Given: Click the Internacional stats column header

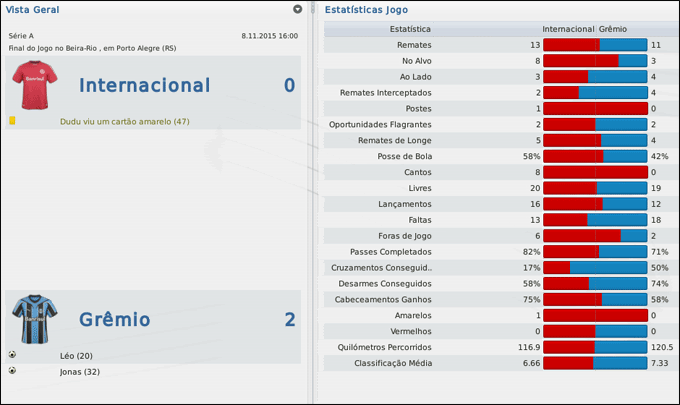Looking at the screenshot, I should [x=568, y=29].
